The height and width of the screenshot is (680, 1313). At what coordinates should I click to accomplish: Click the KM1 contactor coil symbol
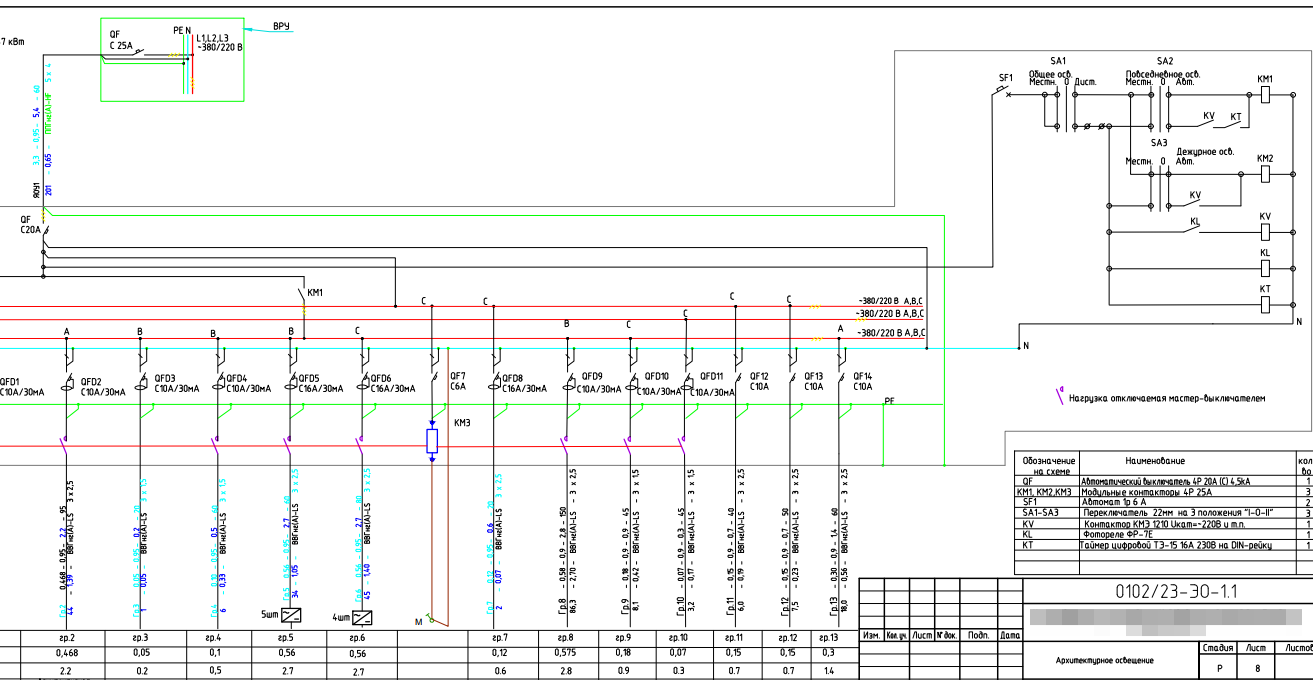(1265, 96)
